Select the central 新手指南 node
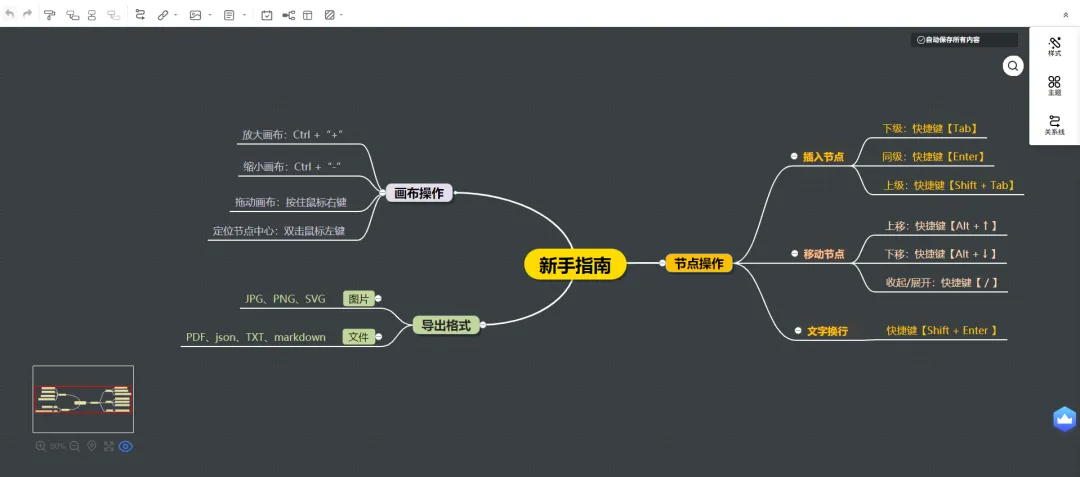 pos(575,265)
